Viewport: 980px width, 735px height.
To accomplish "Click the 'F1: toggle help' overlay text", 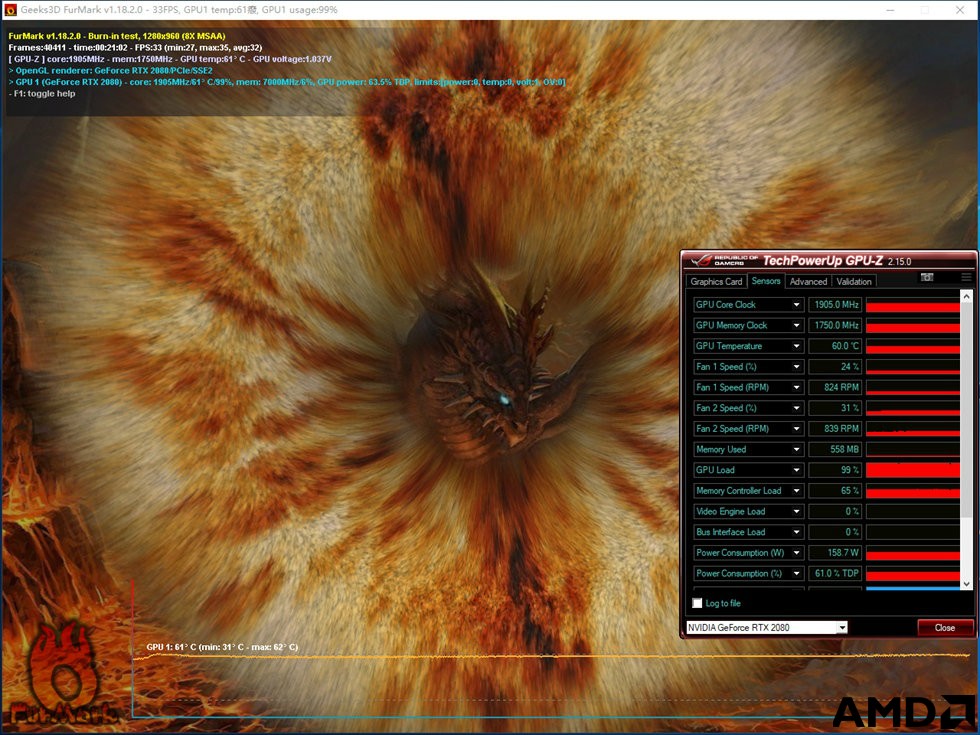I will pos(42,94).
